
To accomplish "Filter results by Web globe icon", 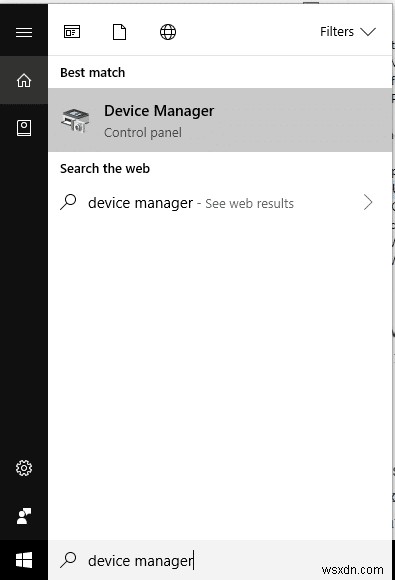I will pyautogui.click(x=168, y=32).
